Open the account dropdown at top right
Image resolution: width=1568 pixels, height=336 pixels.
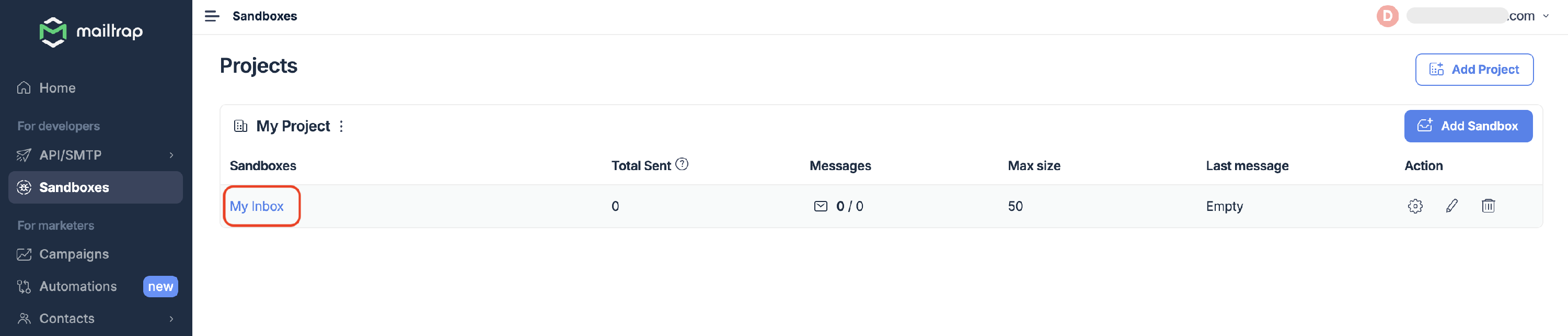[1546, 16]
